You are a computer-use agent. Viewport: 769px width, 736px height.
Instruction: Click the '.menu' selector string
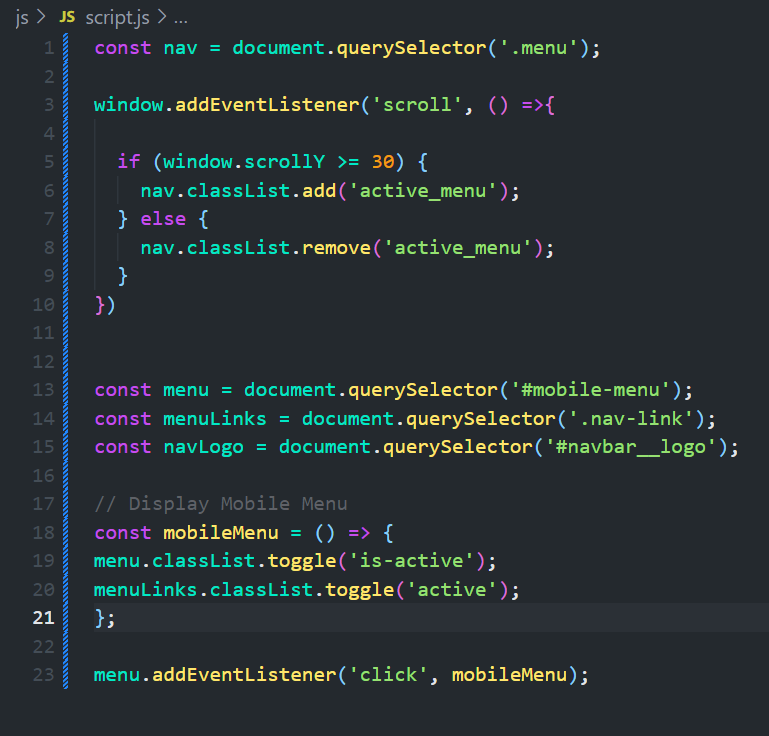[x=539, y=48]
